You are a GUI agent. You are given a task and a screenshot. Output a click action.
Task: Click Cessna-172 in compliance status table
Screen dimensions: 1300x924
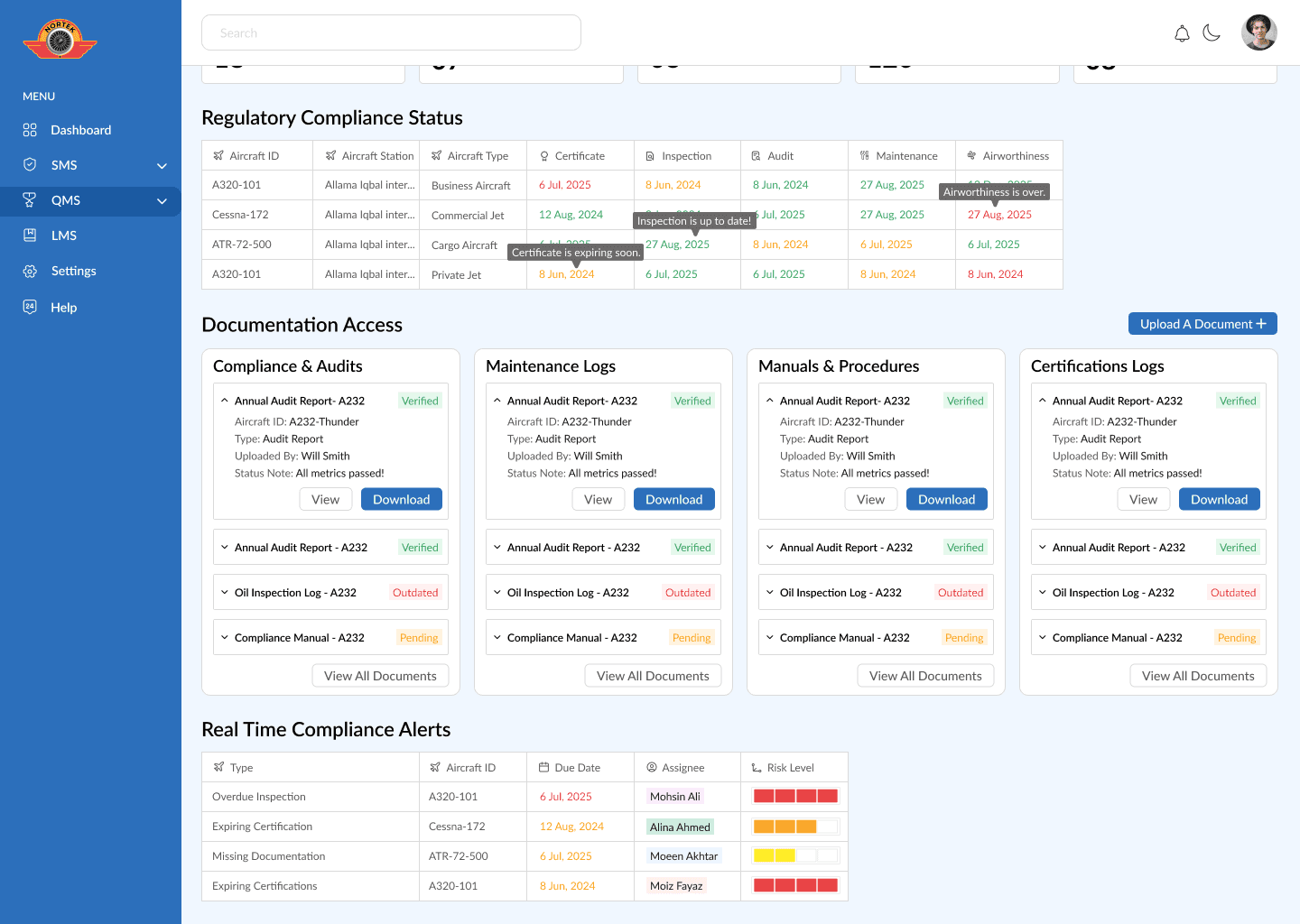coord(240,215)
